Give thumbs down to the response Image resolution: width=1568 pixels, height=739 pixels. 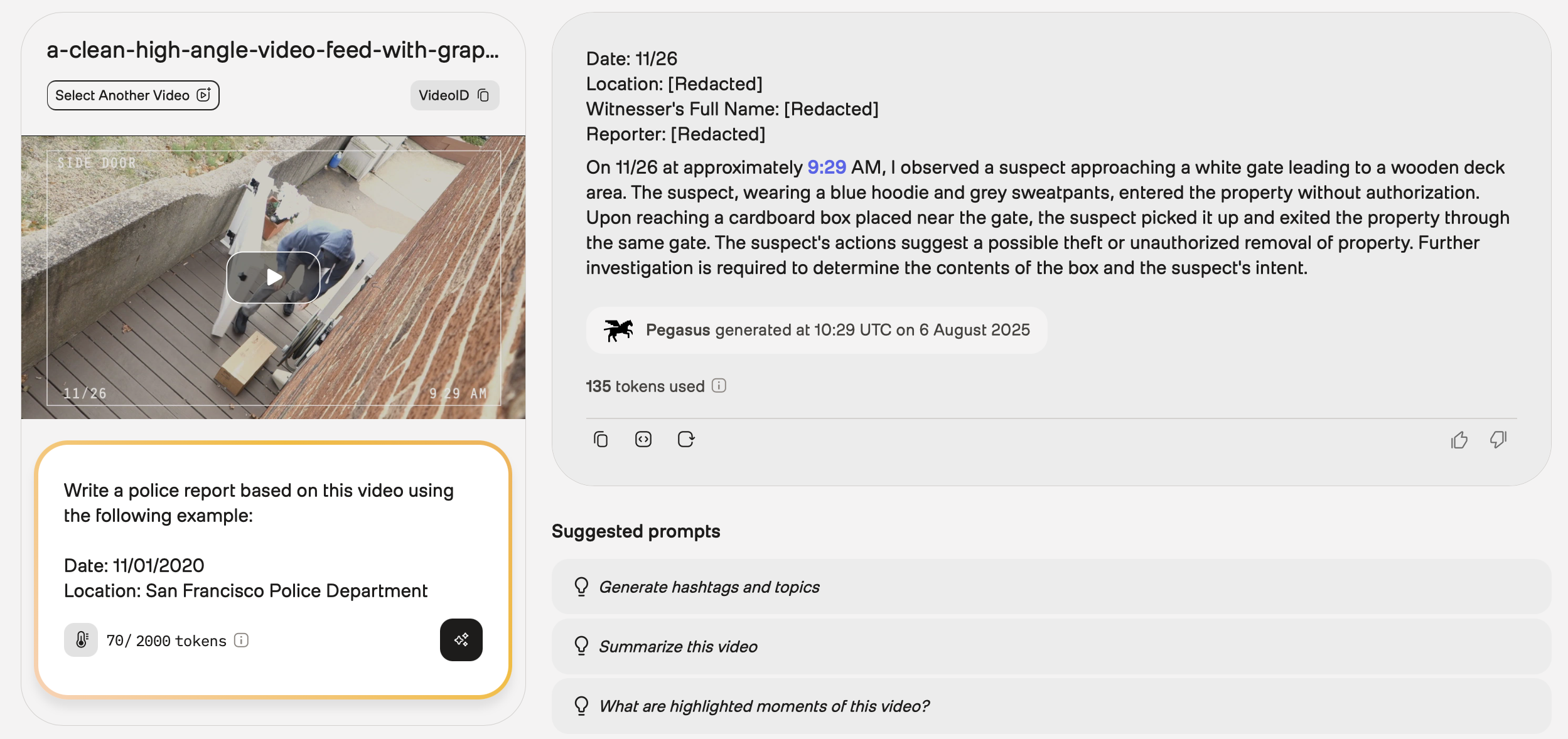[x=1498, y=439]
